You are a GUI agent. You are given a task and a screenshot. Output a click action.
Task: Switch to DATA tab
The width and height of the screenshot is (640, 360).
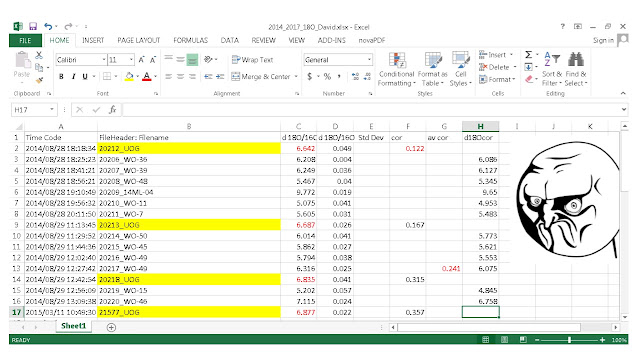tap(230, 40)
